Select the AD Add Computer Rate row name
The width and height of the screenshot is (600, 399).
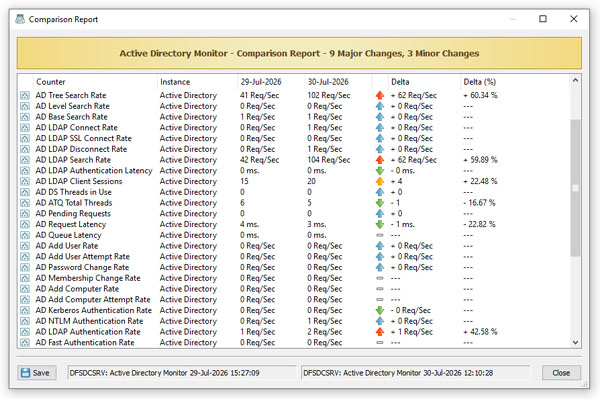tap(77, 289)
